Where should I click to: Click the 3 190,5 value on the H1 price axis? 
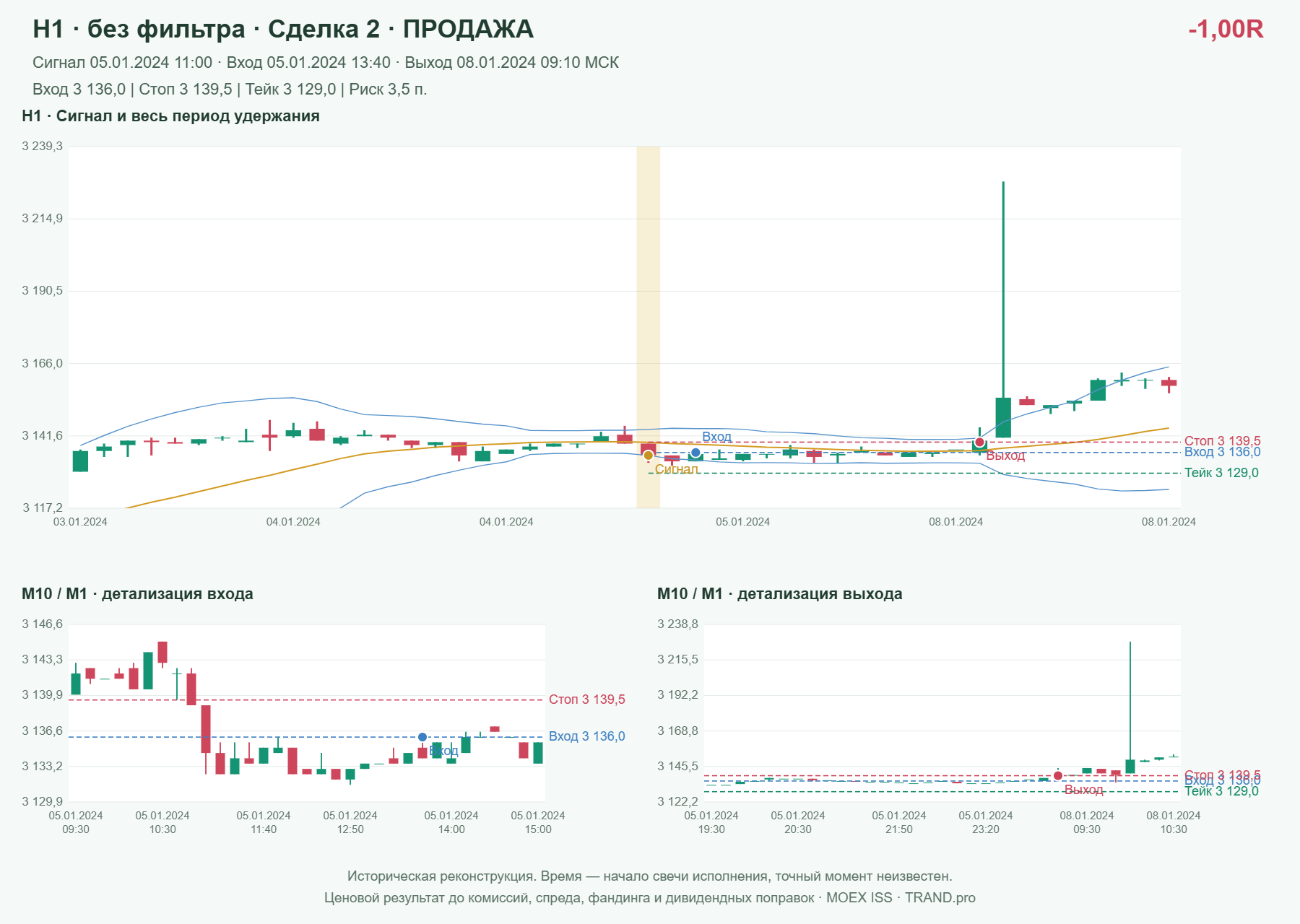point(43,291)
